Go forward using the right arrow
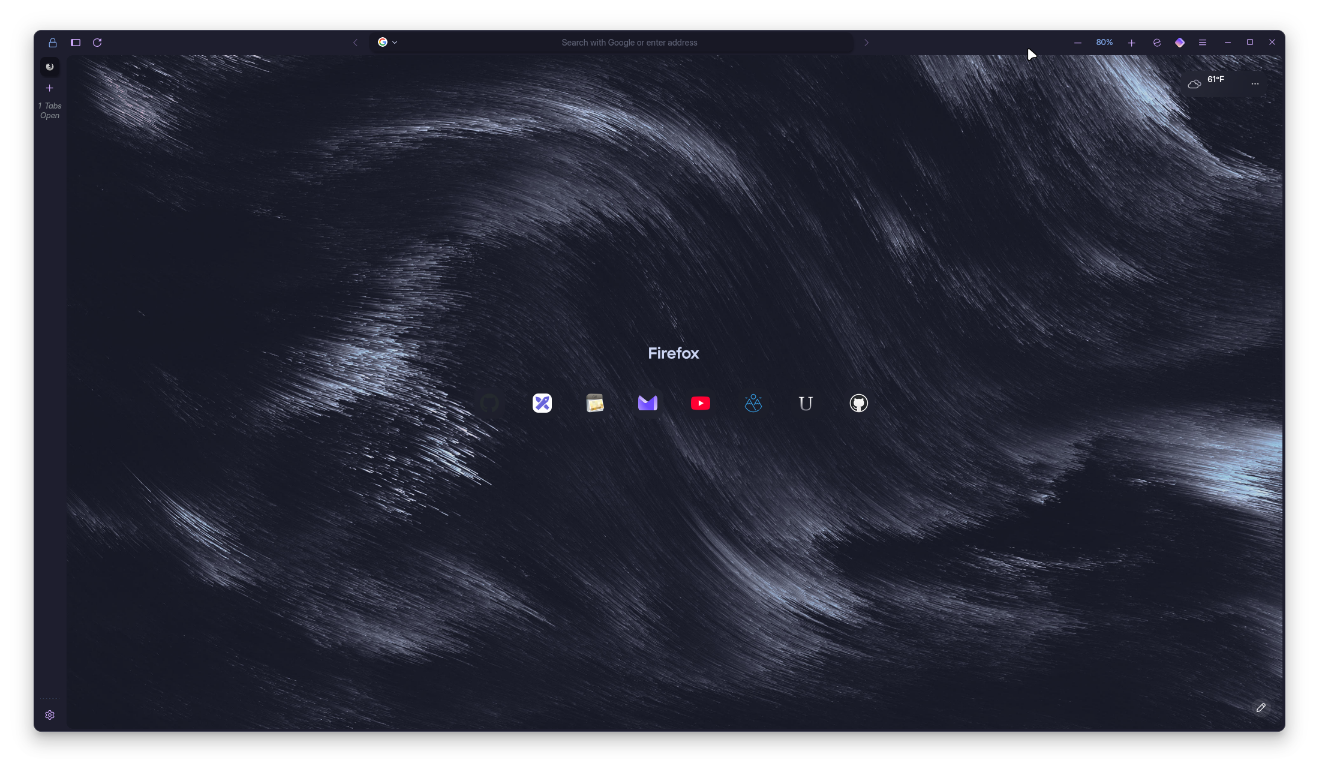This screenshot has width=1319, height=769. coord(866,43)
